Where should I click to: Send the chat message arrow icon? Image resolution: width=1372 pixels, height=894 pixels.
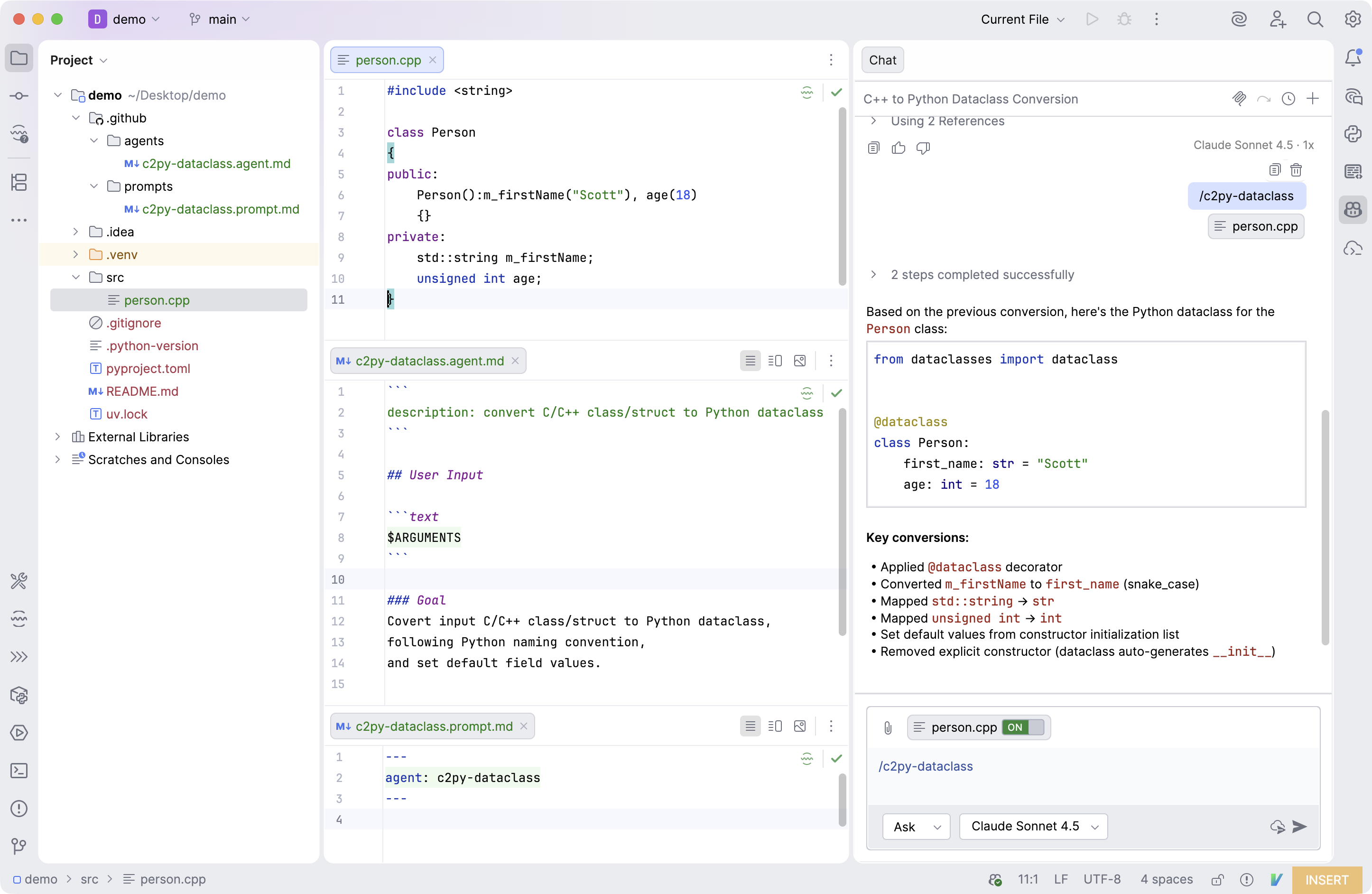[1300, 827]
